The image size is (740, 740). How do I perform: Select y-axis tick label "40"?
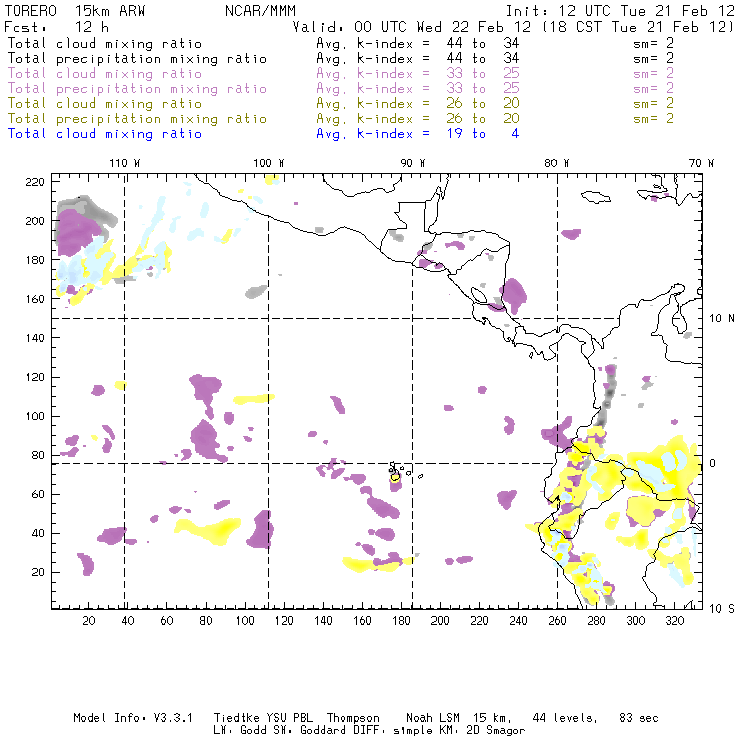coord(38,533)
